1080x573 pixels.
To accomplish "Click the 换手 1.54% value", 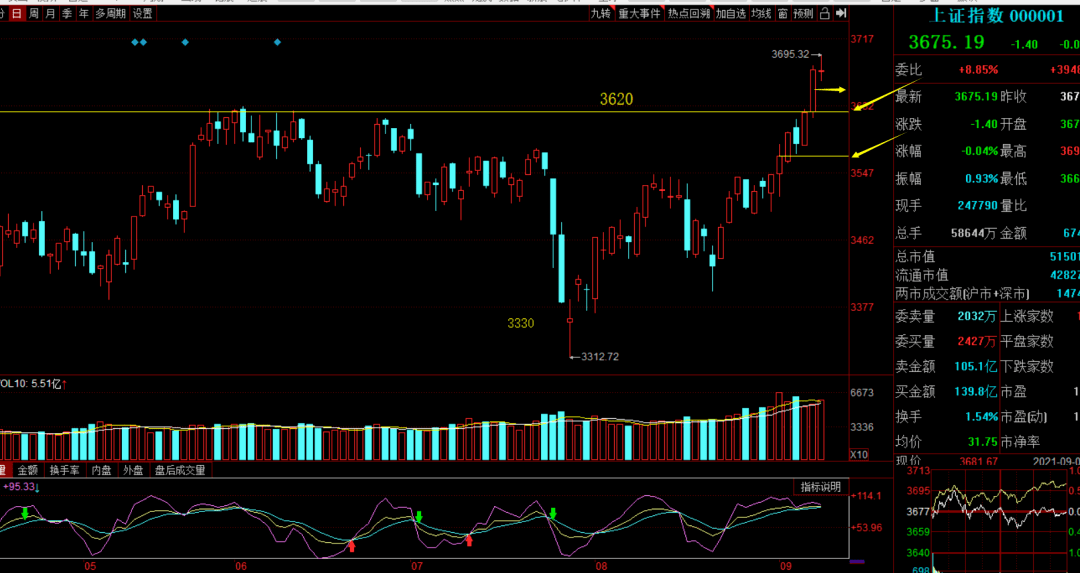I will [x=982, y=417].
